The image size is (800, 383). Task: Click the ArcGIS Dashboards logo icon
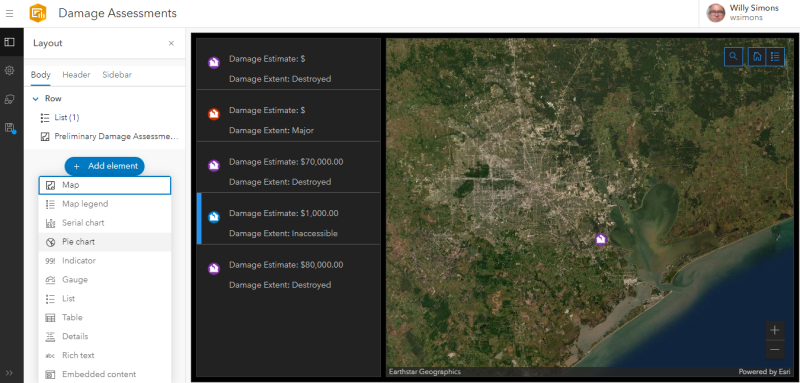[x=38, y=13]
